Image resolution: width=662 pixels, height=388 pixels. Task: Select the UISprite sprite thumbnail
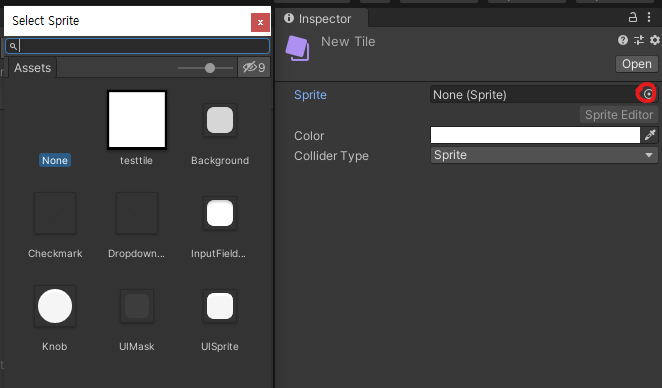point(220,306)
